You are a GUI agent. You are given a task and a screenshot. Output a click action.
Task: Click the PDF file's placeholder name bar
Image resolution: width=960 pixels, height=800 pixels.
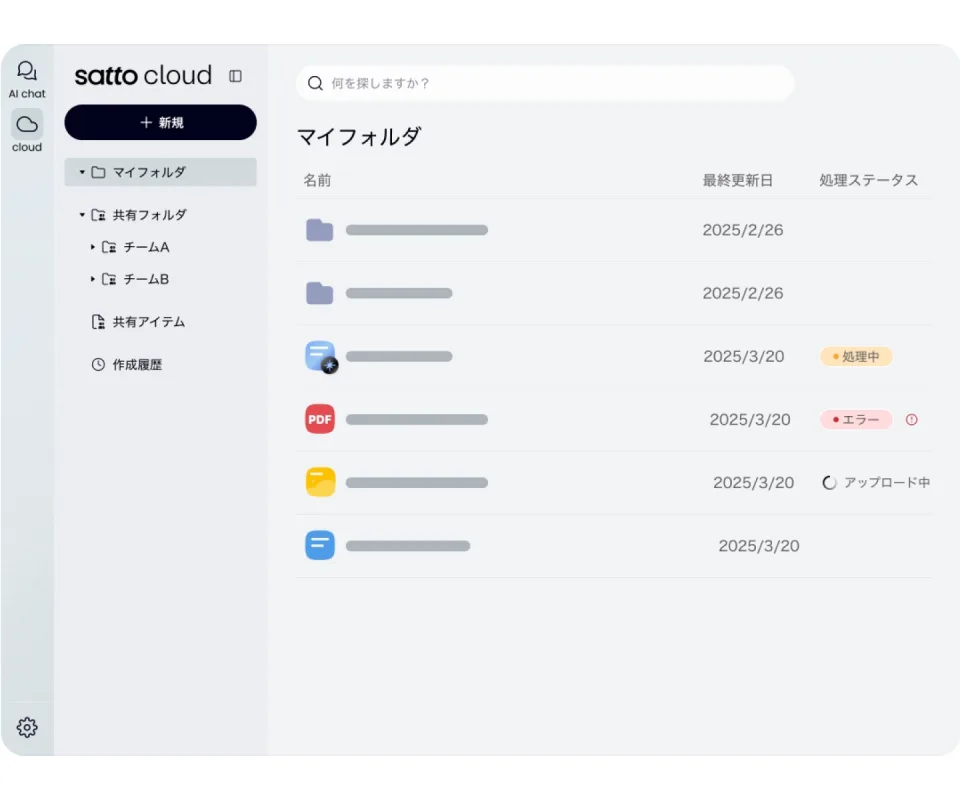[417, 419]
